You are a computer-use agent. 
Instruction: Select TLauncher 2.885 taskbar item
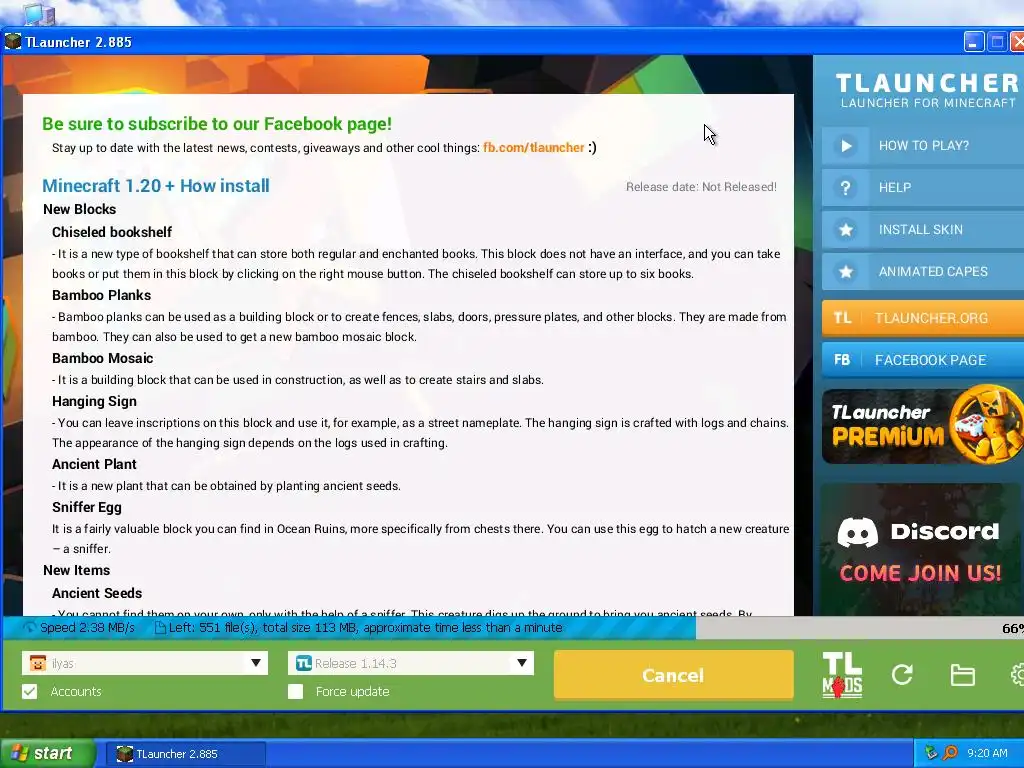click(186, 754)
